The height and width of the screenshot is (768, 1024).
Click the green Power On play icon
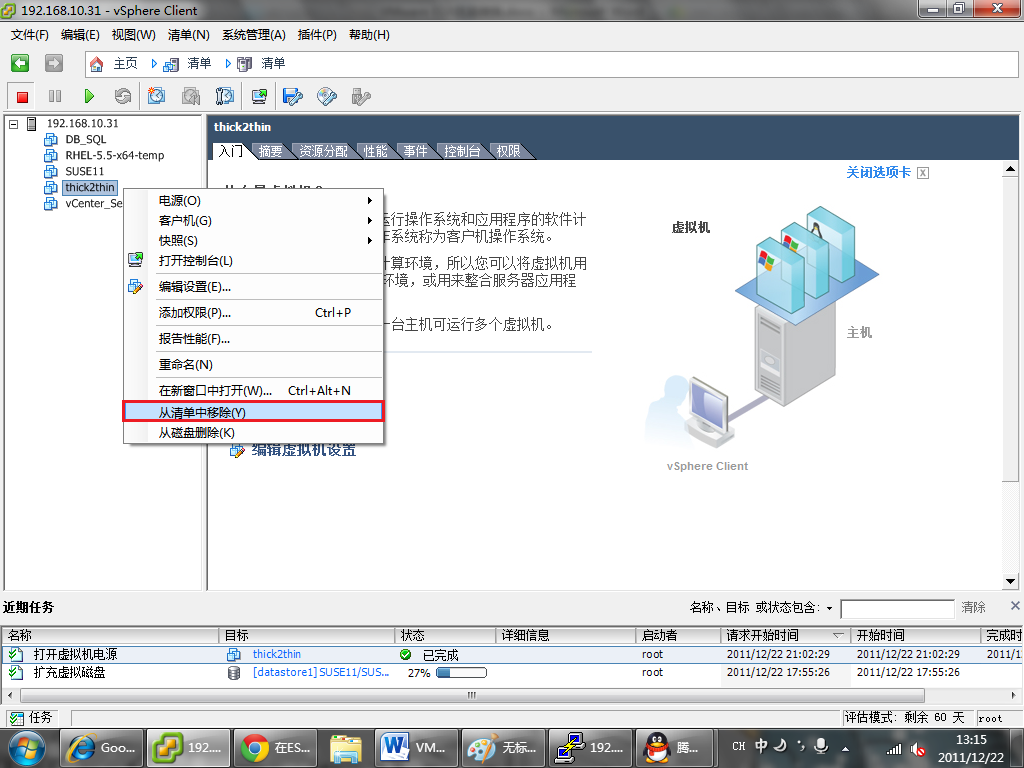tap(89, 97)
